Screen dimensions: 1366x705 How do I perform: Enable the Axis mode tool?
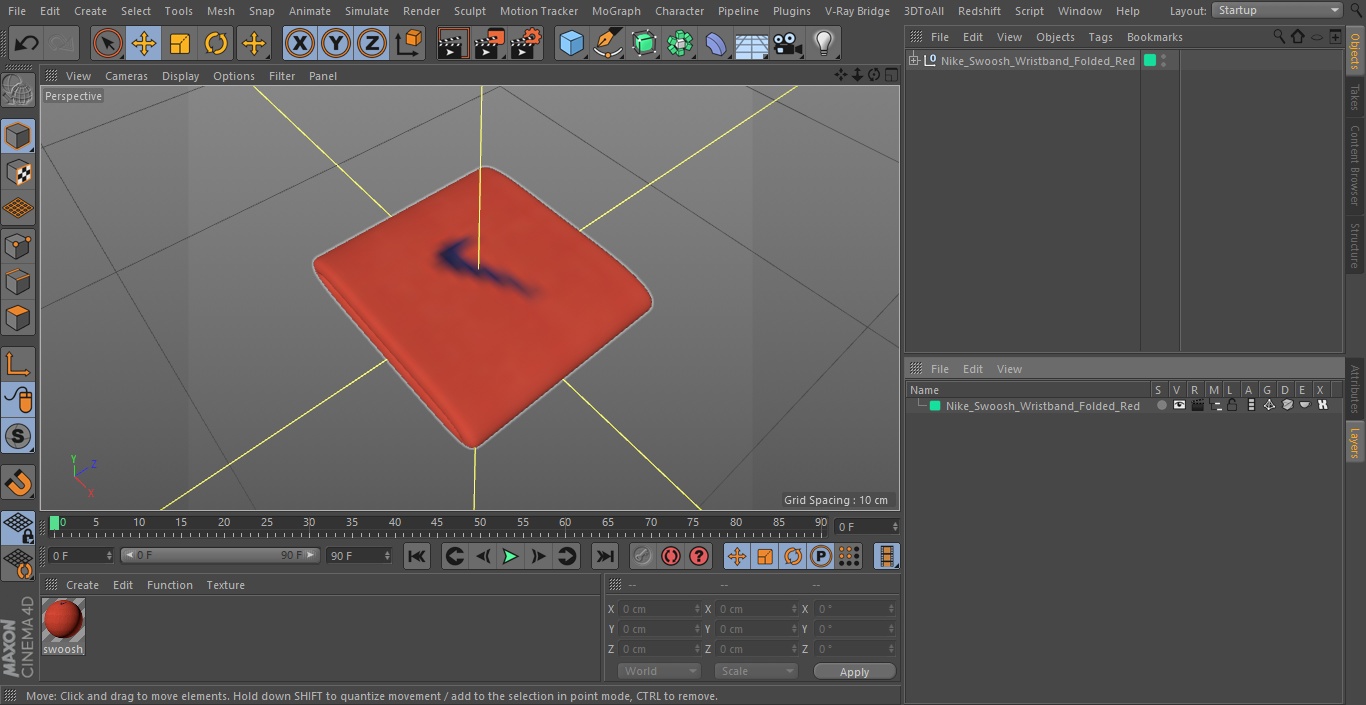point(18,365)
